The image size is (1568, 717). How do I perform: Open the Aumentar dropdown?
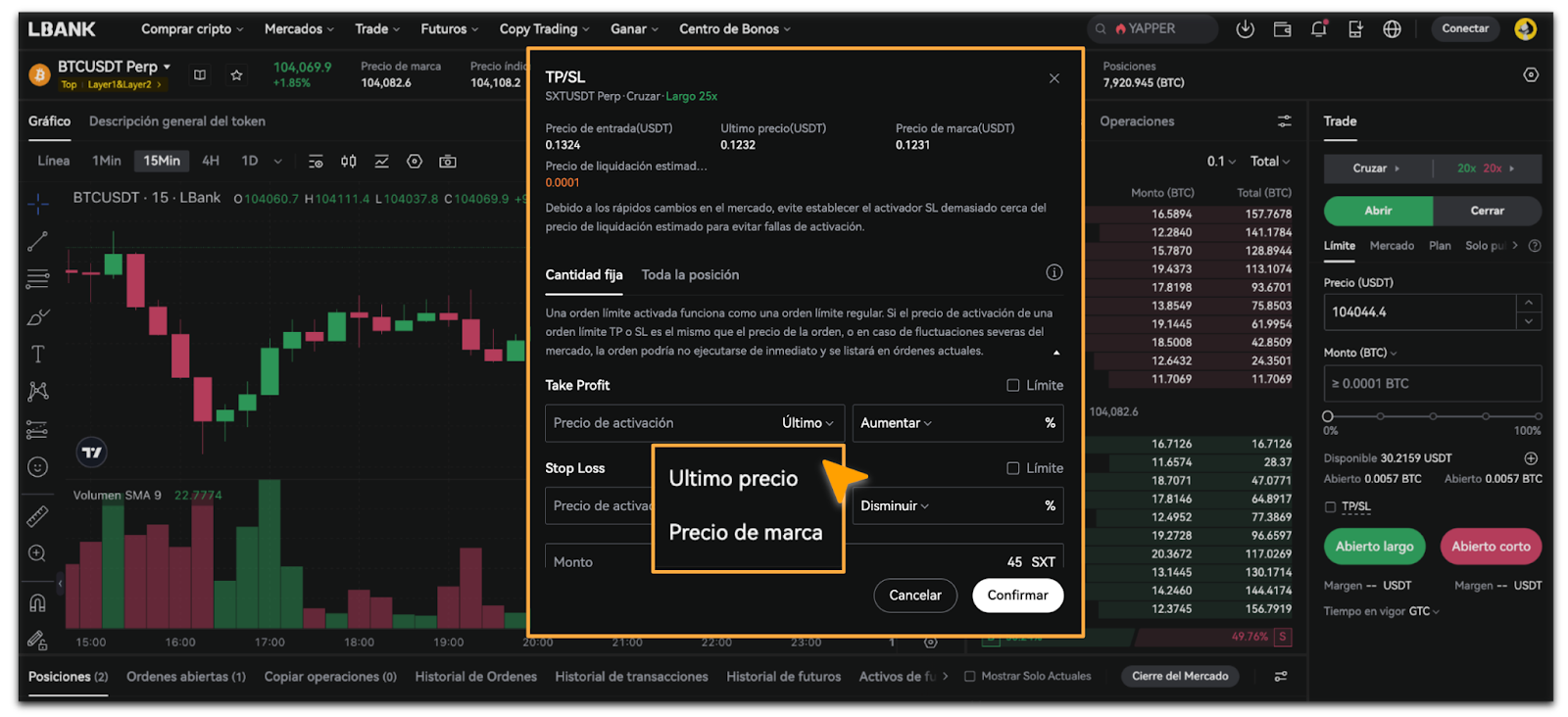click(x=896, y=423)
